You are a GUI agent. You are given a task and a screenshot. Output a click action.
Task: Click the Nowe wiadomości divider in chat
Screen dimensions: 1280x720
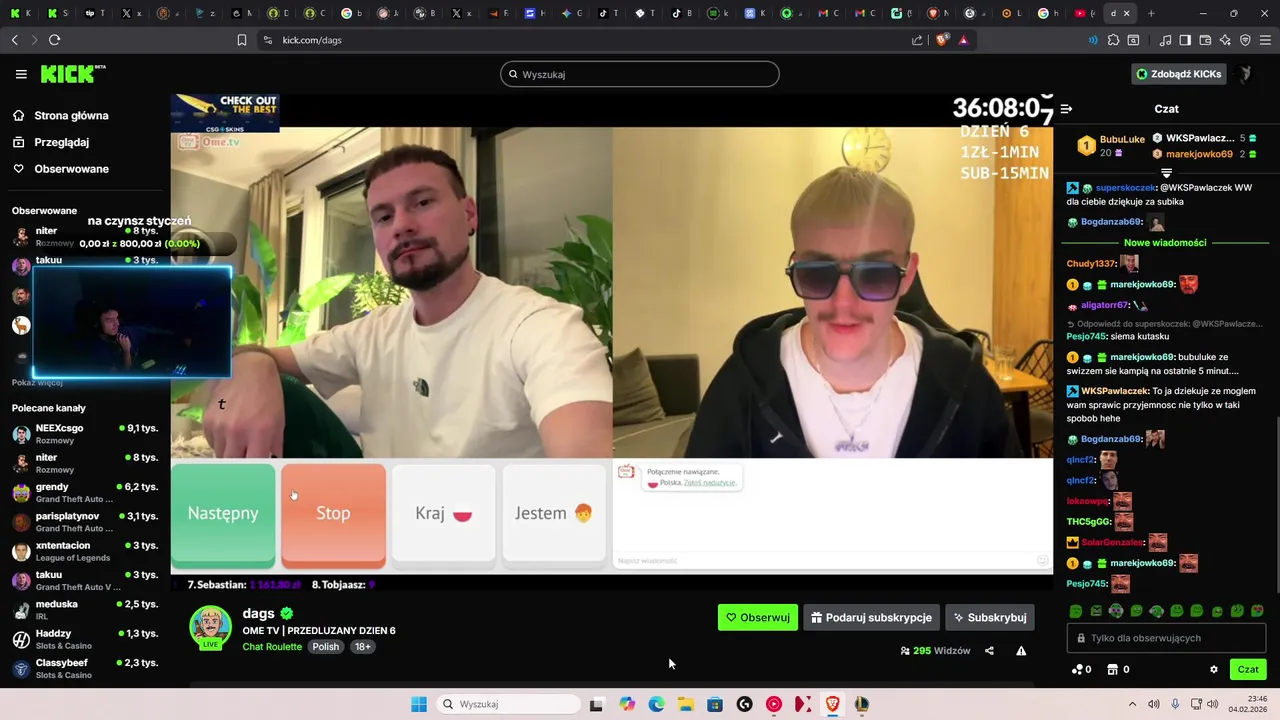1165,242
